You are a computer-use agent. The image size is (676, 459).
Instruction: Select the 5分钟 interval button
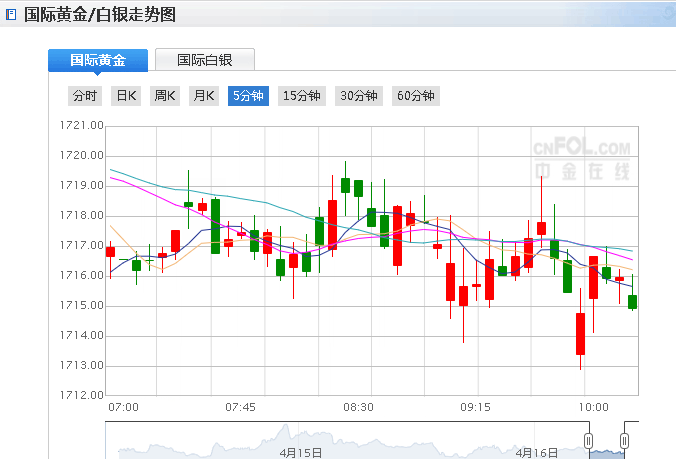tap(248, 96)
